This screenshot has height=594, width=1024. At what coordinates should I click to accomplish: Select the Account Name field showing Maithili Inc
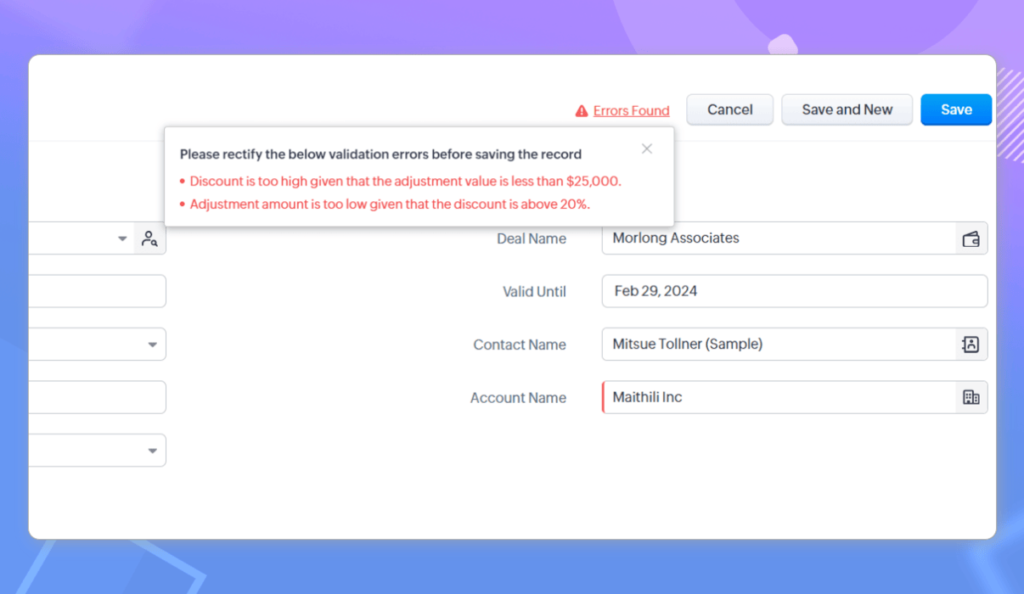coord(780,397)
